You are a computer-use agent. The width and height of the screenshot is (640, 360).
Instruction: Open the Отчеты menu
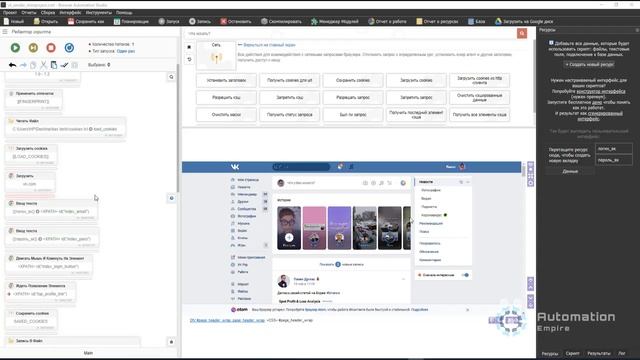[x=29, y=13]
